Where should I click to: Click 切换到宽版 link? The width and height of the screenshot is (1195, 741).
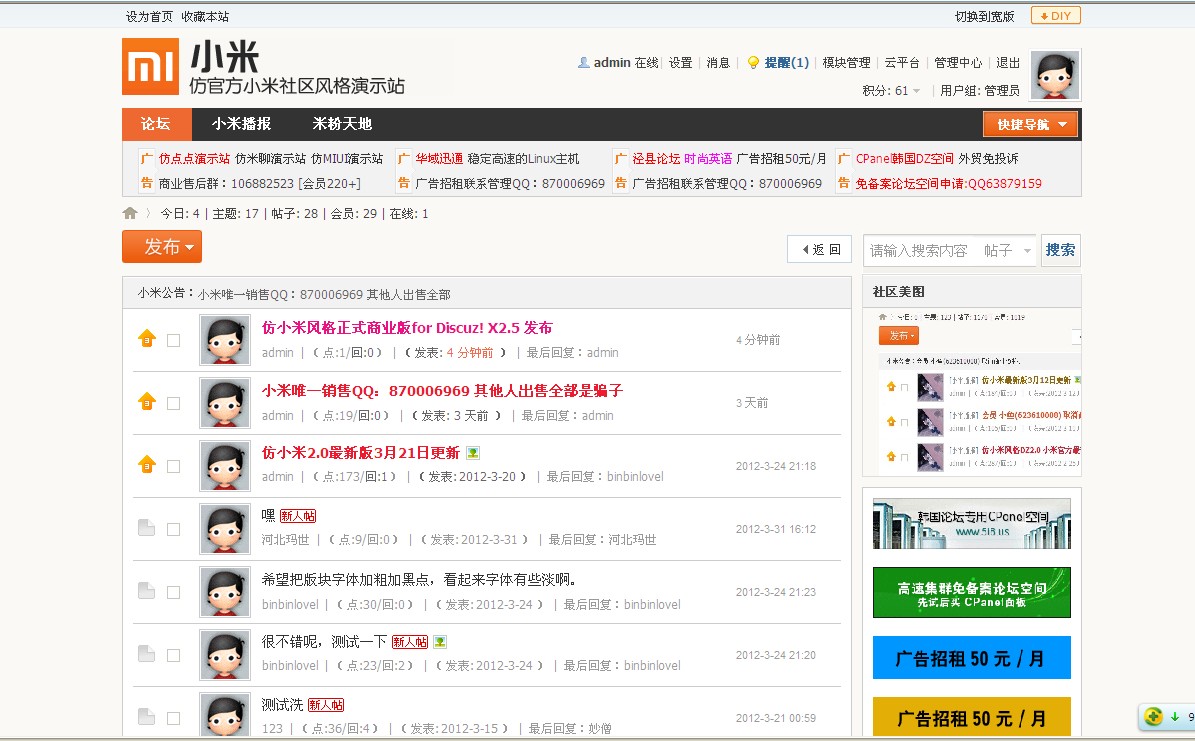click(985, 16)
